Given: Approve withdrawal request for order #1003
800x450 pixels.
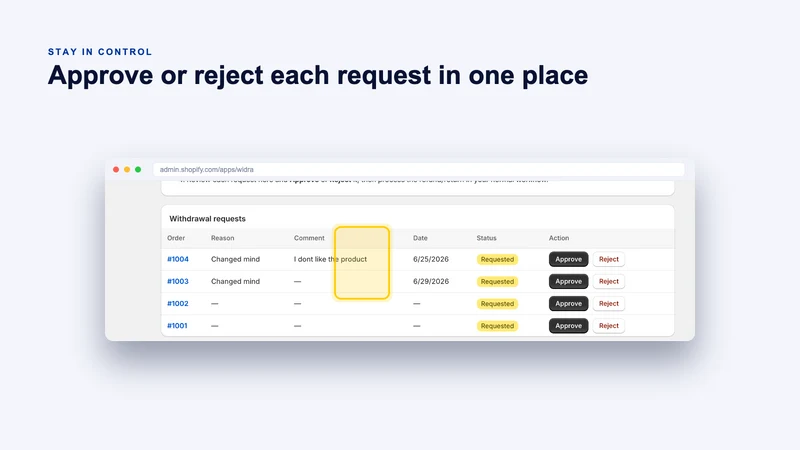Looking at the screenshot, I should tap(568, 281).
